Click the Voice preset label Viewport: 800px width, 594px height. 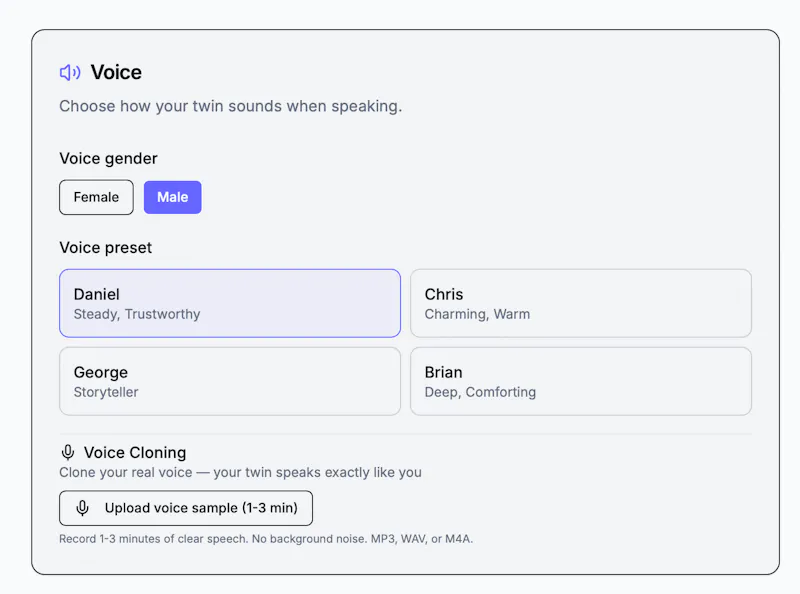(x=106, y=248)
